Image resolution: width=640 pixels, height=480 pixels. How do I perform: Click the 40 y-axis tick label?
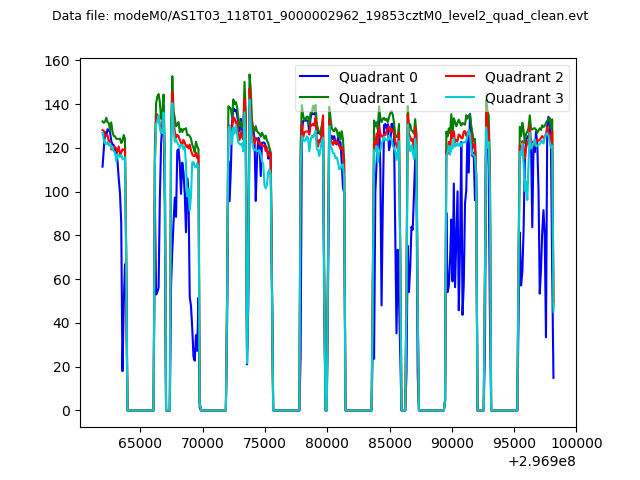(62, 323)
